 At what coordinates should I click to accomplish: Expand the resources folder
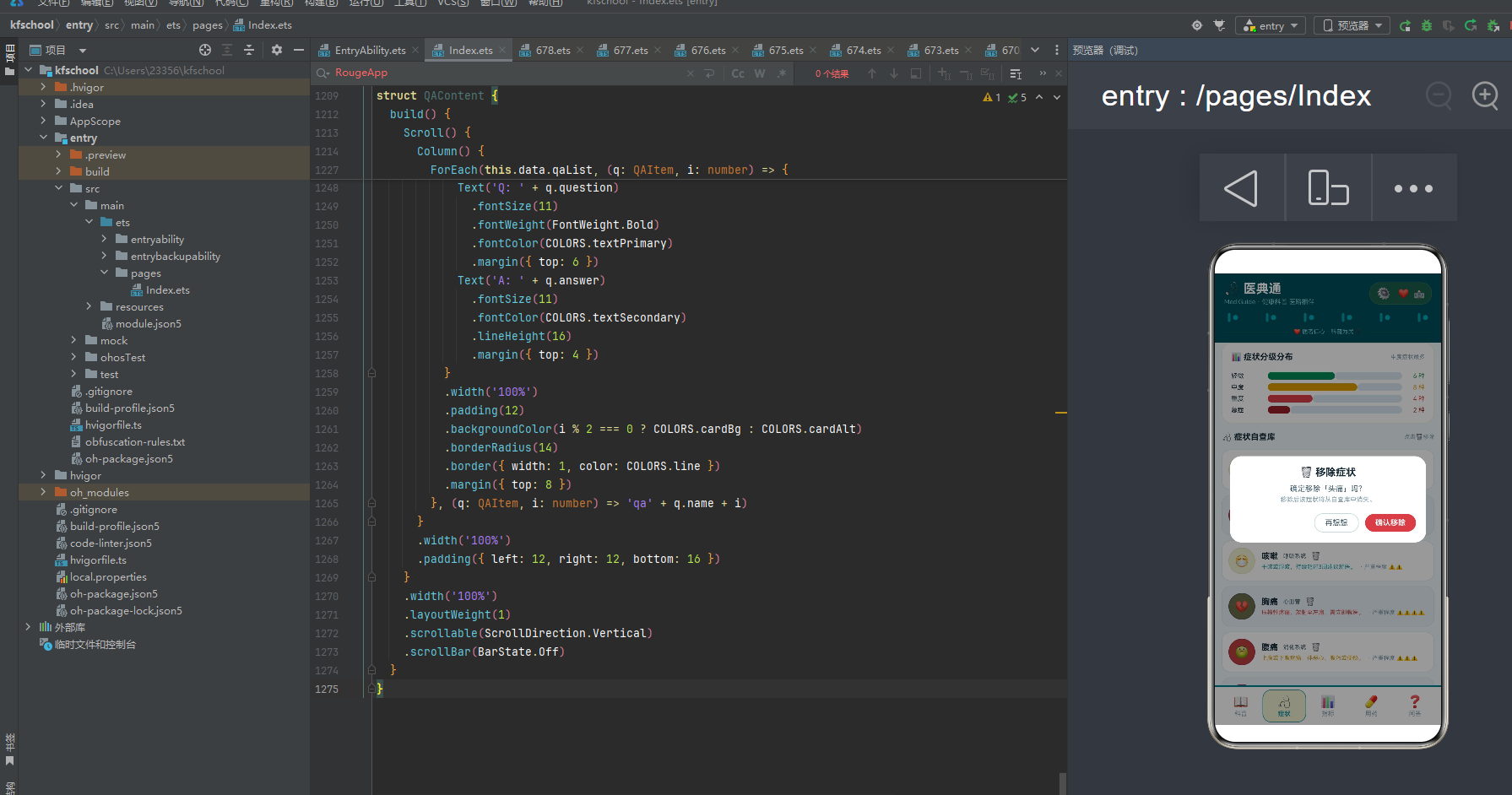coord(89,306)
